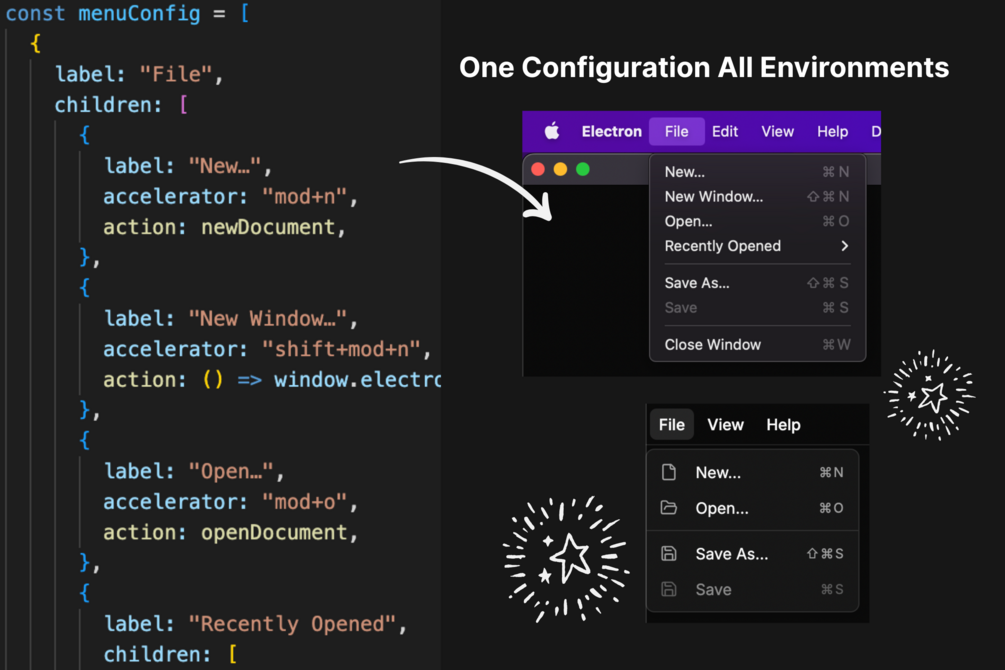Click the green traffic light window button

tap(583, 169)
